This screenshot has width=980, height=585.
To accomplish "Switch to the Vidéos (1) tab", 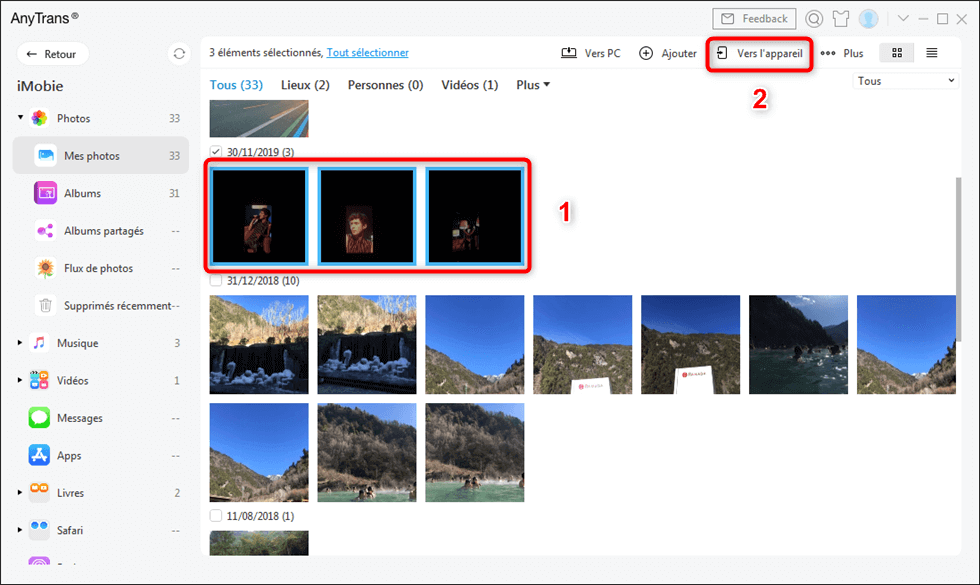I will pyautogui.click(x=469, y=85).
